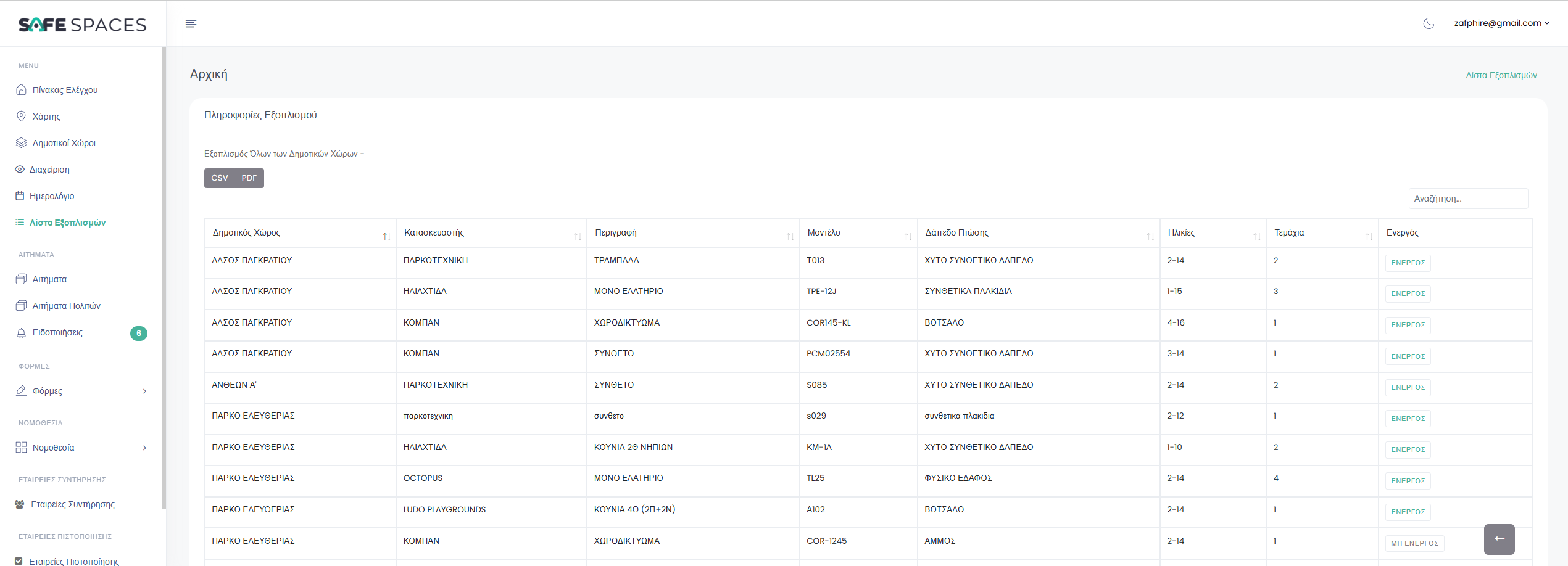Click the calendar icon for Ημερολόγιο
The width and height of the screenshot is (1568, 566).
20,196
